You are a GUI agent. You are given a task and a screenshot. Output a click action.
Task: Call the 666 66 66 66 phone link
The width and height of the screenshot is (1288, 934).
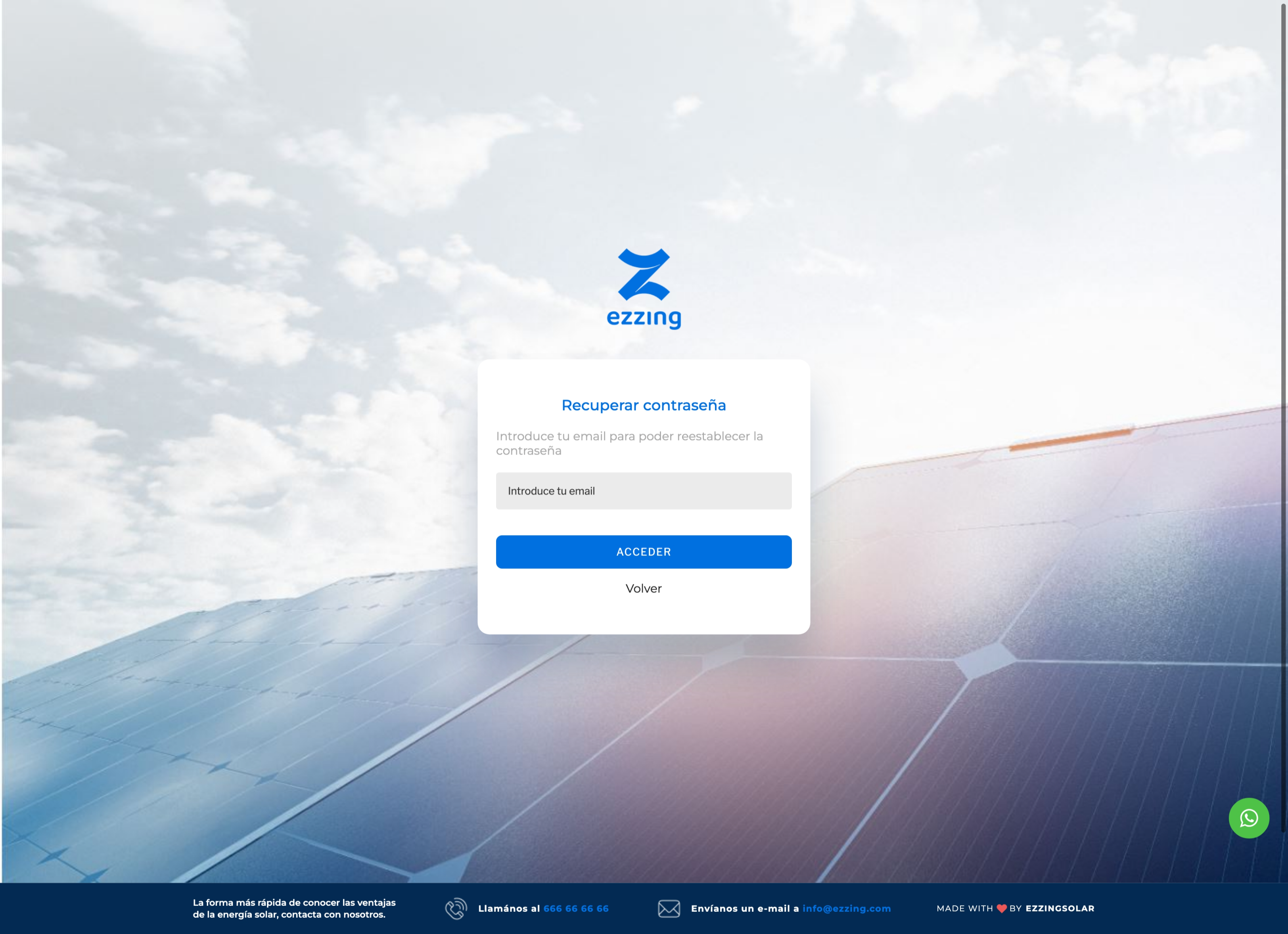pos(576,909)
